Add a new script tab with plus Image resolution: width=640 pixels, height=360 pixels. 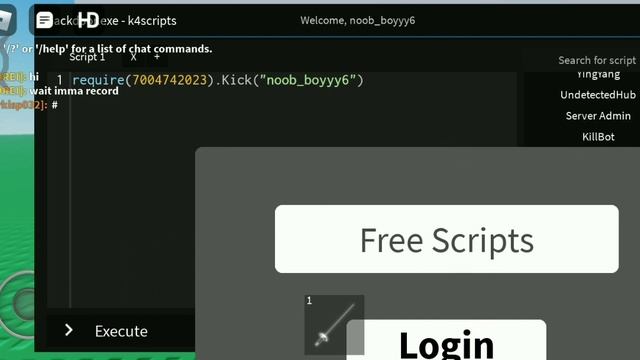click(x=157, y=57)
